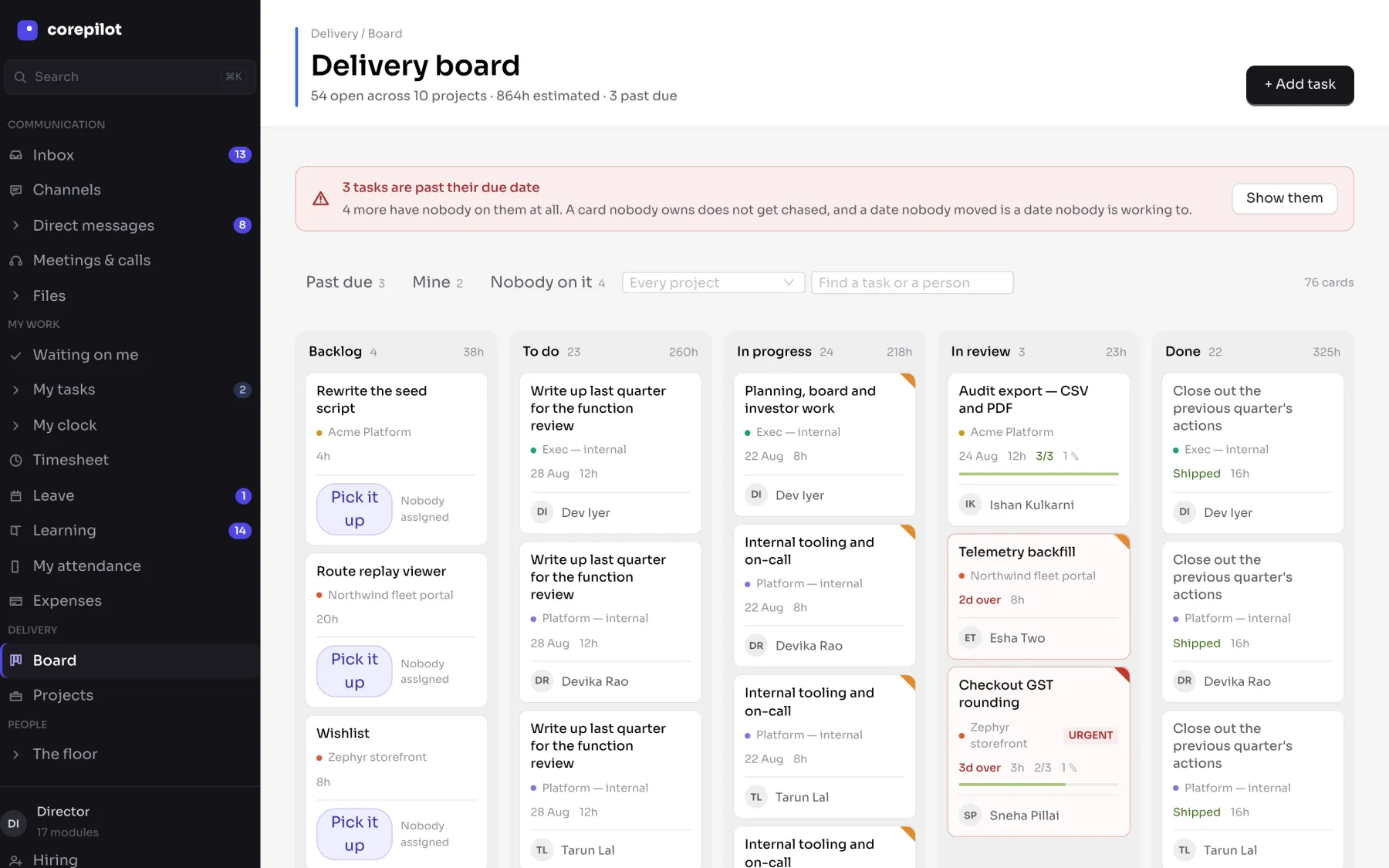Click the 76 cards count text
Viewport: 1389px width, 868px height.
1329,282
